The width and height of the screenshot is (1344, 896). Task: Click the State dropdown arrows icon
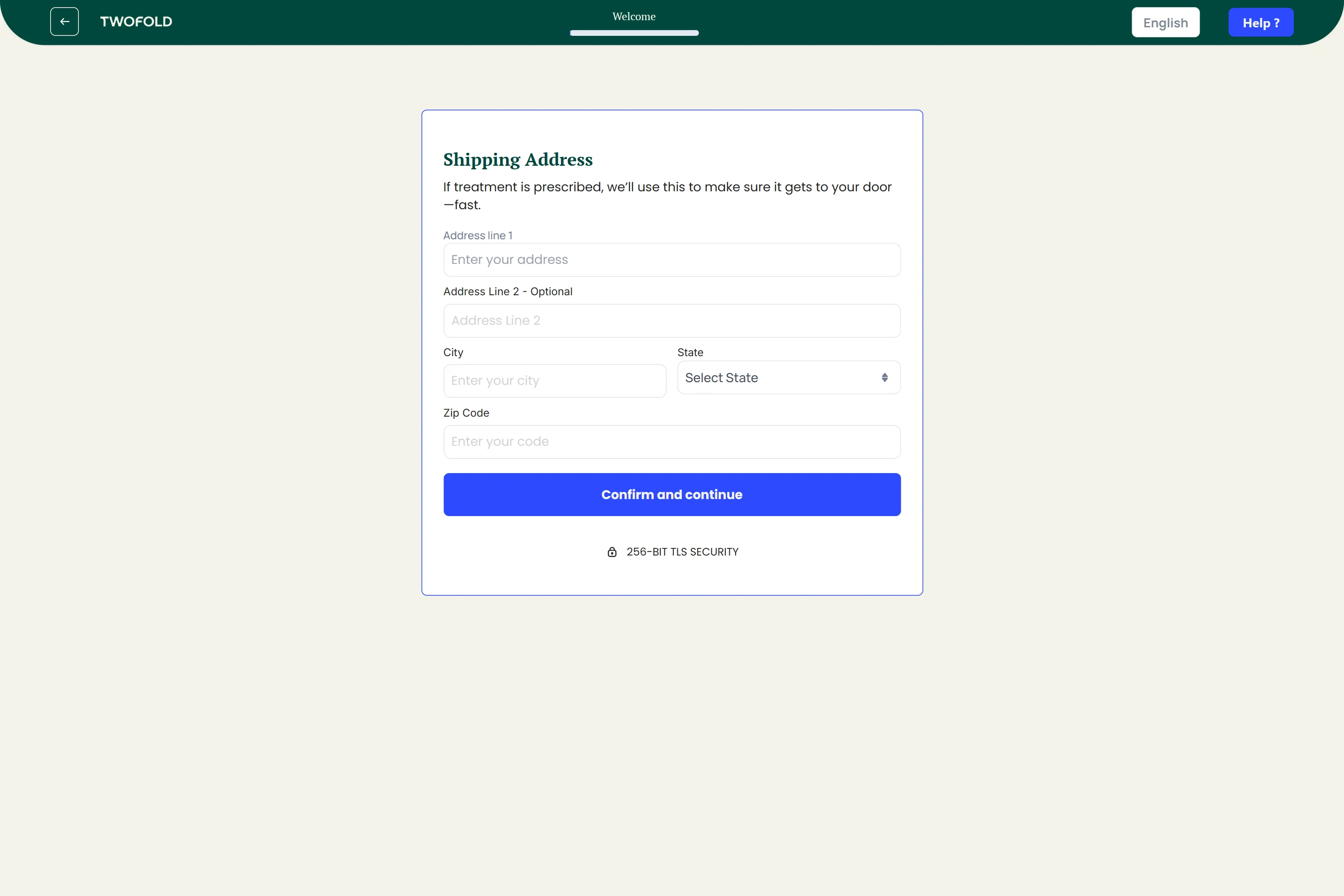coord(884,378)
